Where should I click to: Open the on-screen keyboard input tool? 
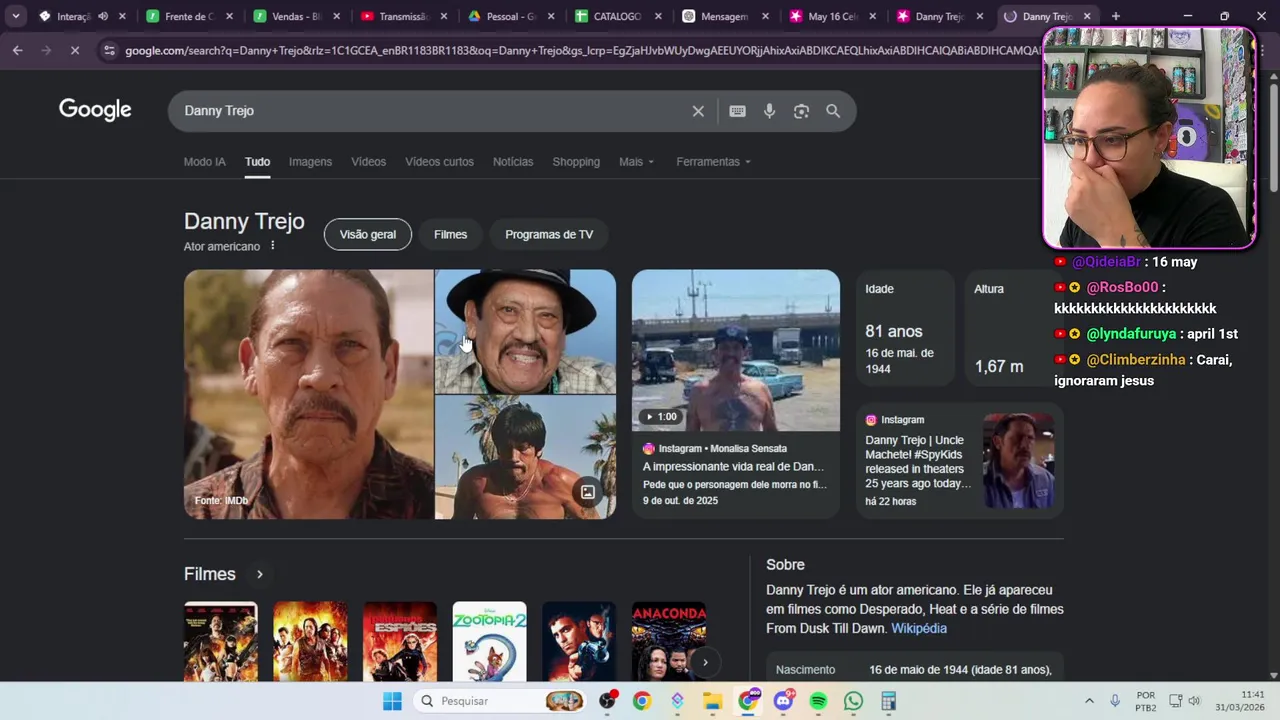click(737, 111)
